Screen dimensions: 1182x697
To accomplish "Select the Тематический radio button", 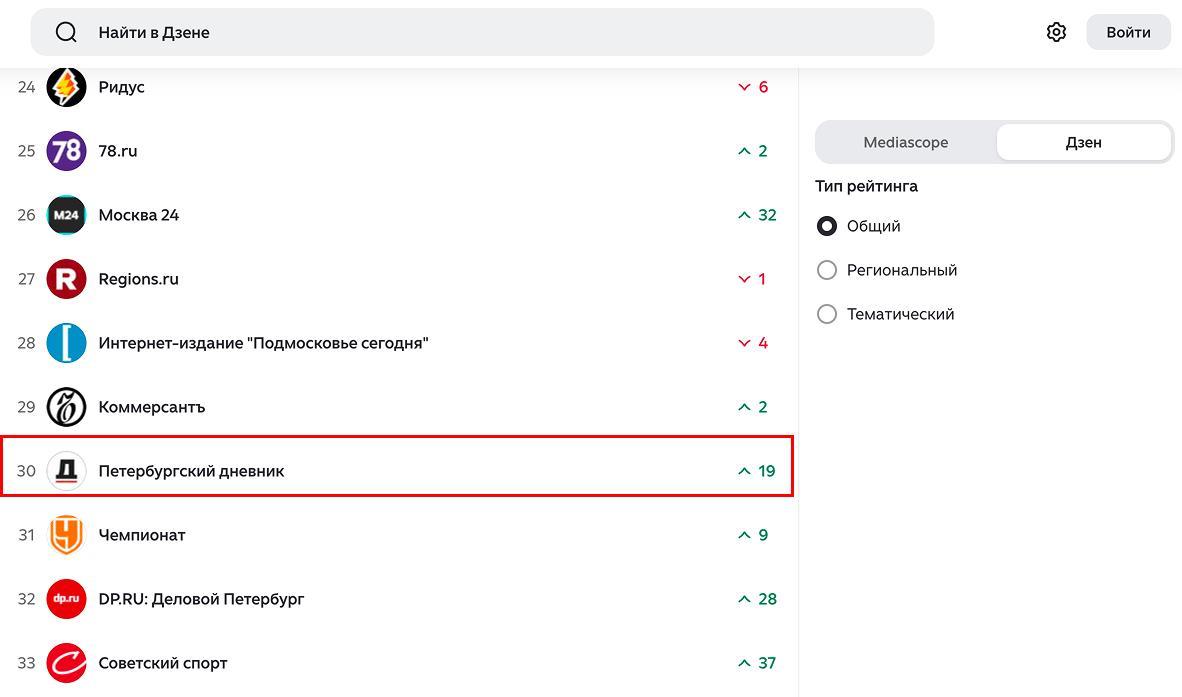I will (x=827, y=314).
